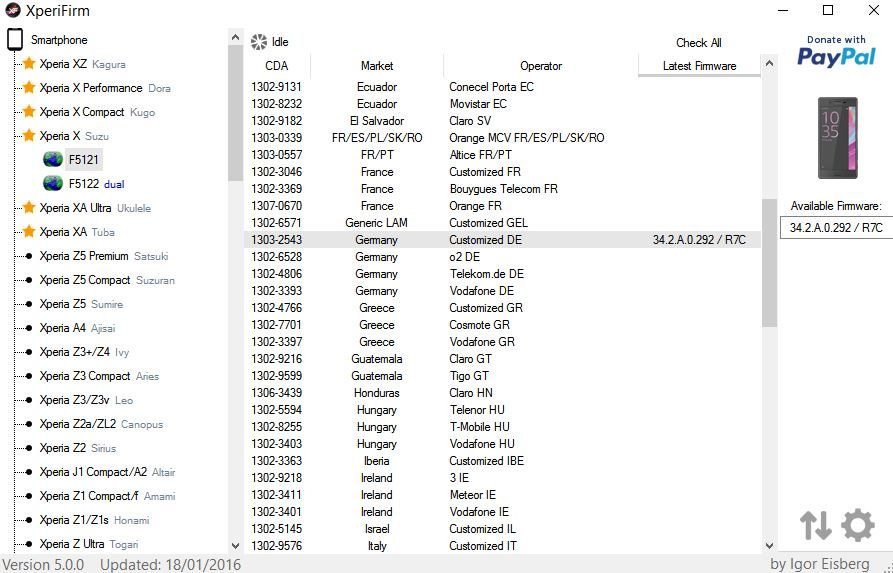
Task: Click the PayPal donate logo
Action: click(835, 51)
